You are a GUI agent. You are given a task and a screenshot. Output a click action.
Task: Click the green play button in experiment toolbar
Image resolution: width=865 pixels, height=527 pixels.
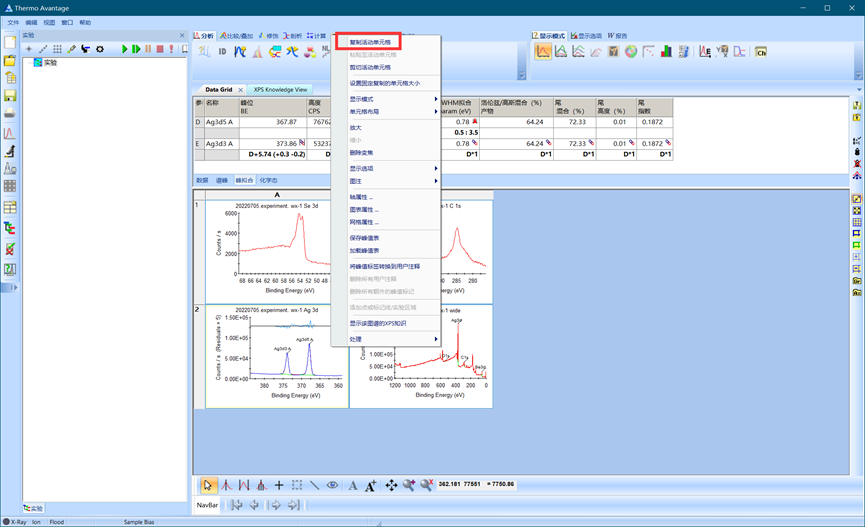[125, 49]
